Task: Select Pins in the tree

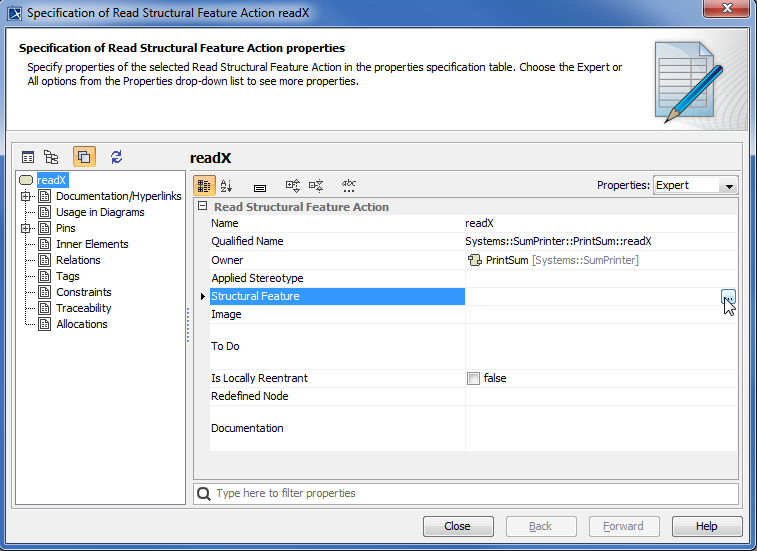Action: tap(66, 228)
